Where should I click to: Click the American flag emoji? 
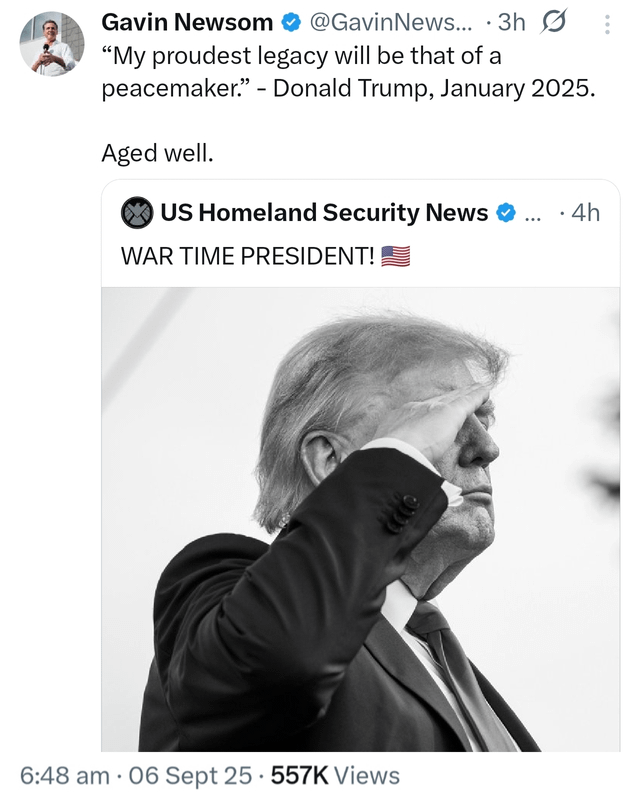pos(395,256)
